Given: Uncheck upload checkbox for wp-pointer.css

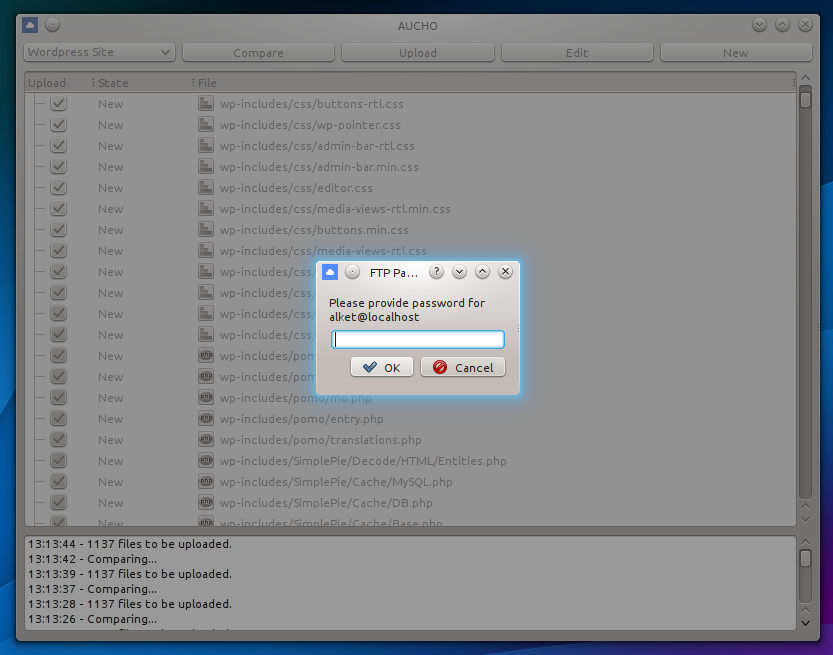Looking at the screenshot, I should click(58, 125).
